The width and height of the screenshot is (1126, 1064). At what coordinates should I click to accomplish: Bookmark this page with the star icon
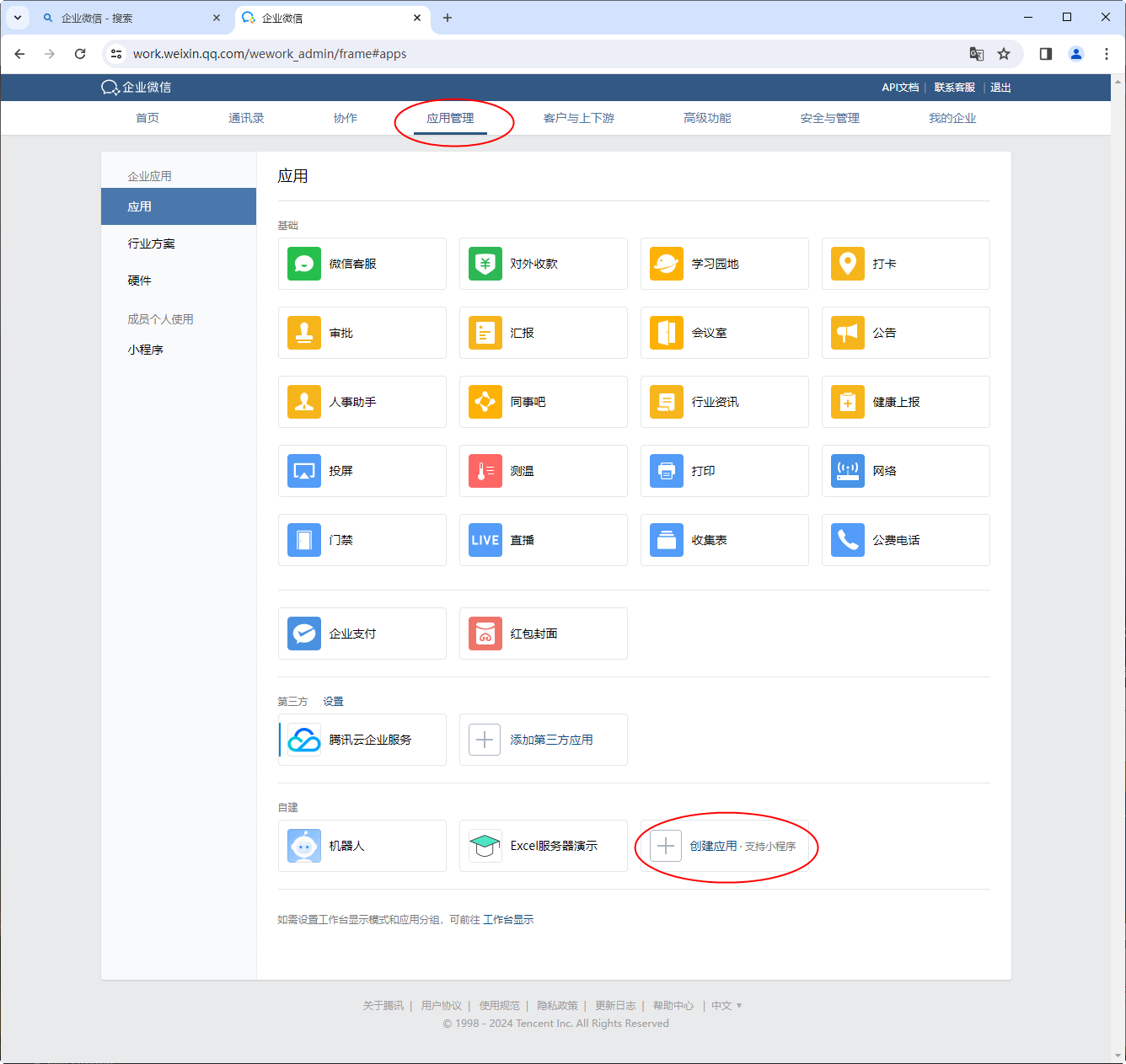point(1004,54)
